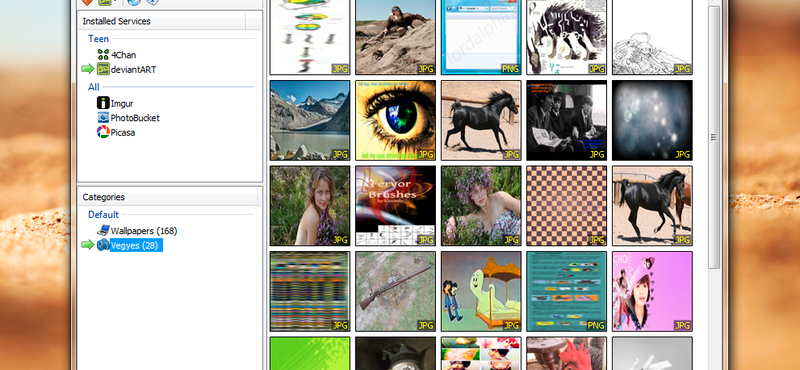Image resolution: width=800 pixels, height=370 pixels.
Task: Collapse the Teen services group
Action: coord(98,39)
